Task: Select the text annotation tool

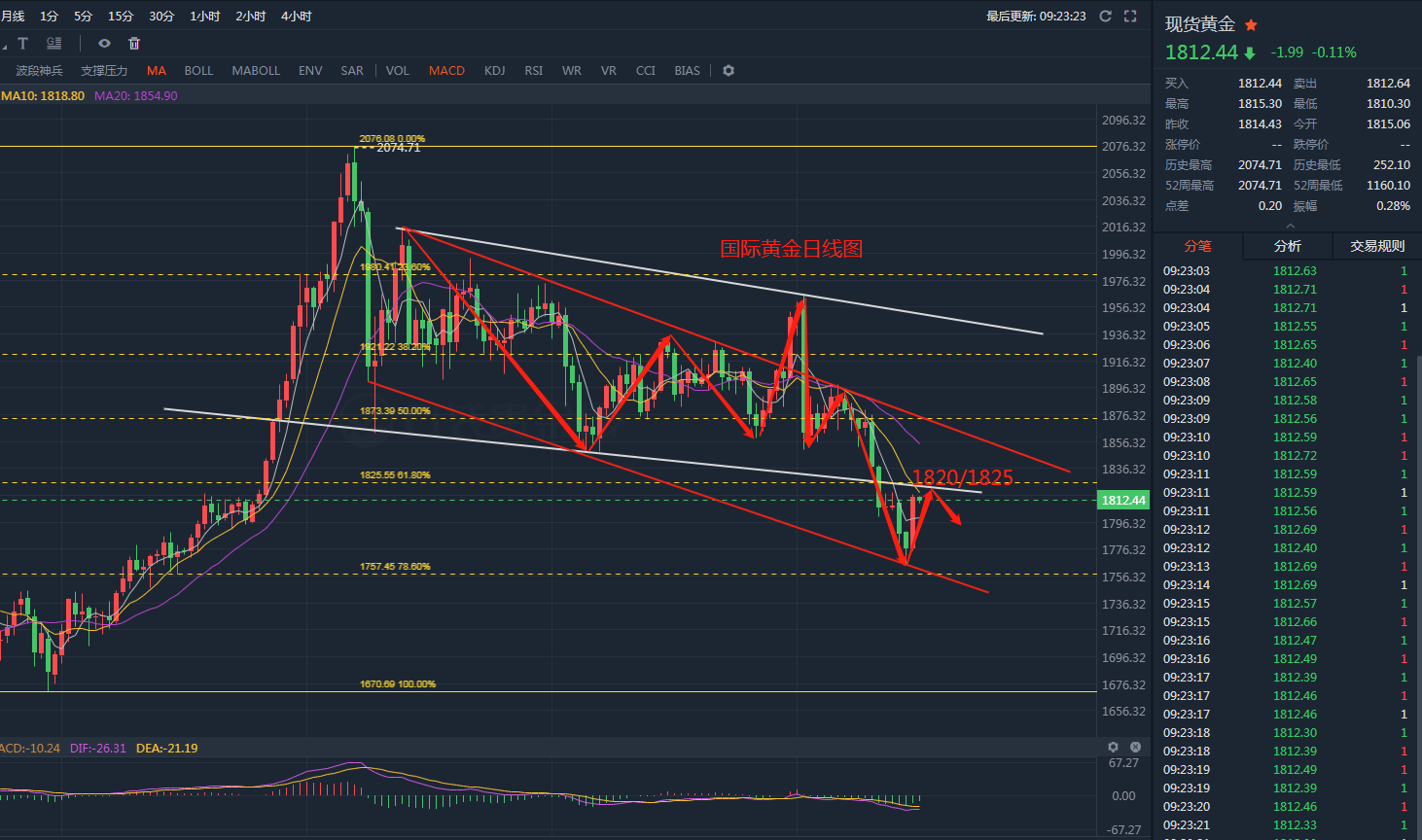Action: (x=23, y=44)
